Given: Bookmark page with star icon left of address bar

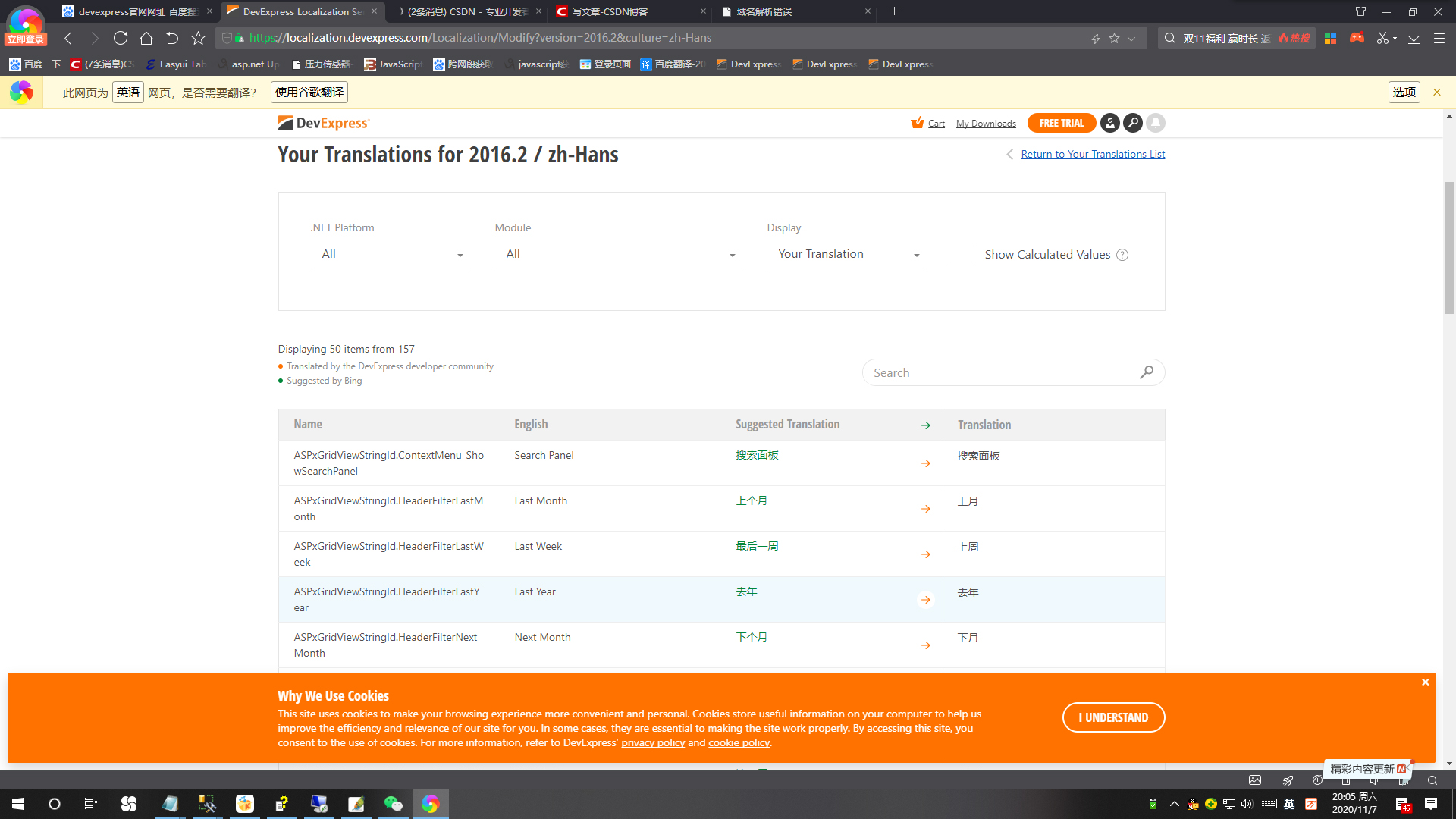Looking at the screenshot, I should [199, 38].
